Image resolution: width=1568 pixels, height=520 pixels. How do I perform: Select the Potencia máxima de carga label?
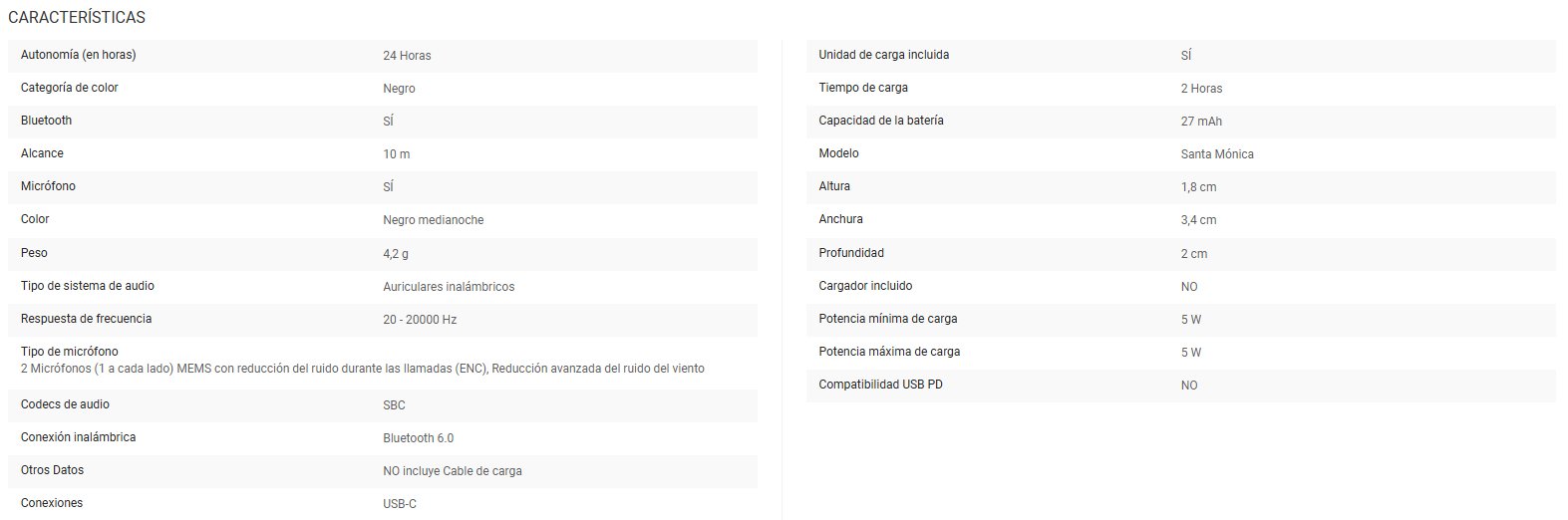tap(889, 352)
